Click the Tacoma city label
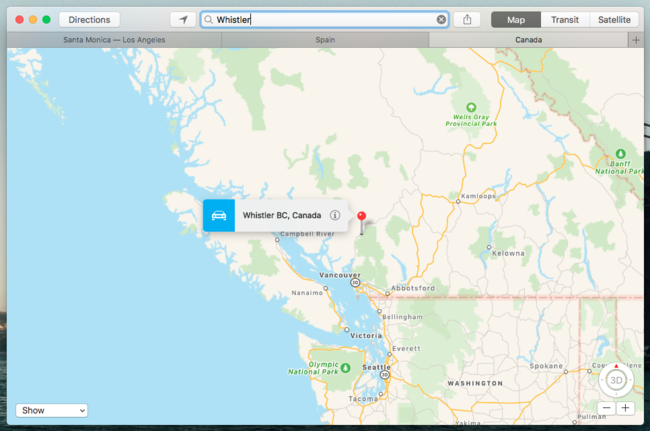Image resolution: width=650 pixels, height=431 pixels. point(363,399)
